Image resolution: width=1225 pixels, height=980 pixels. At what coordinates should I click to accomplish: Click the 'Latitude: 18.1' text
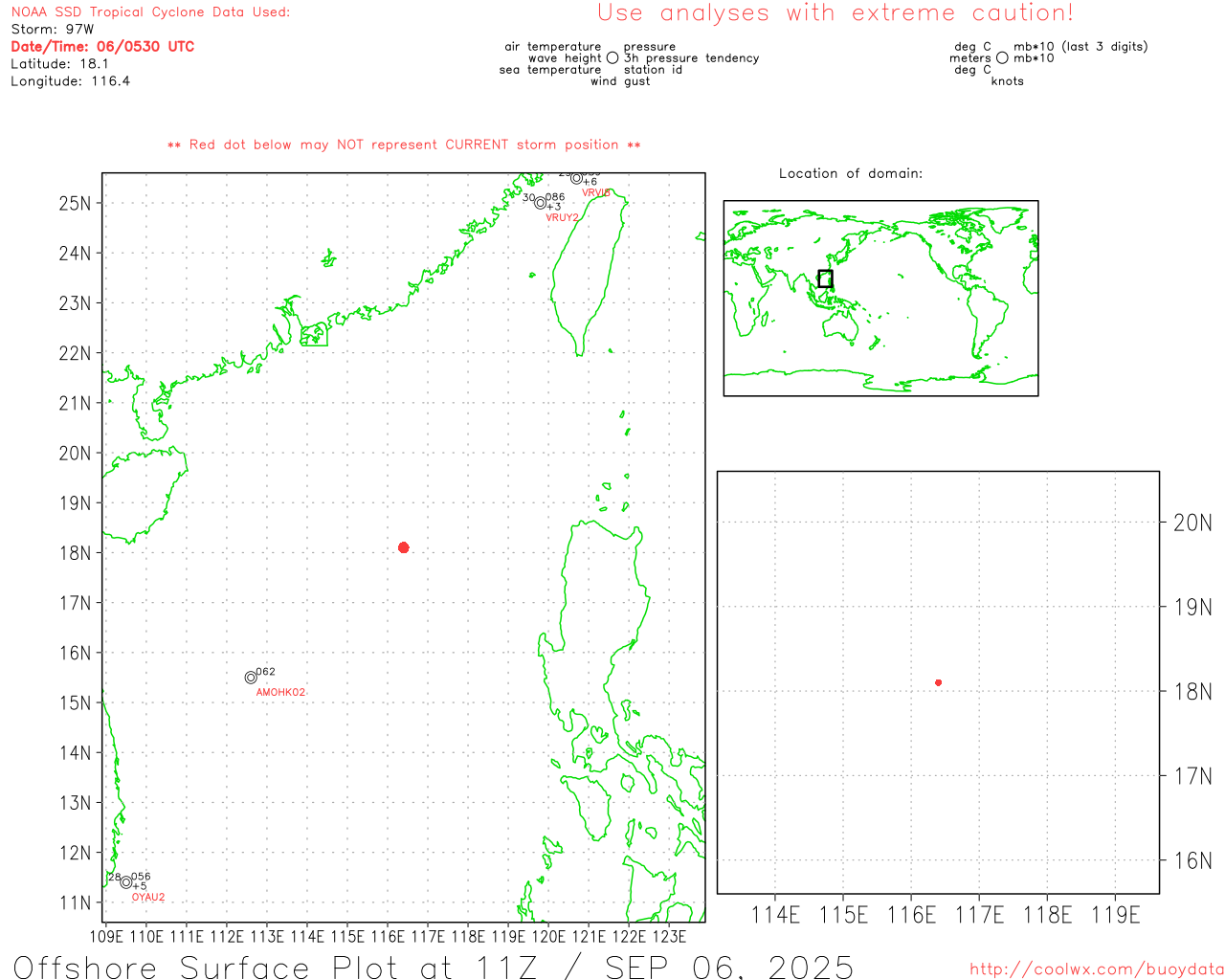coord(59,64)
